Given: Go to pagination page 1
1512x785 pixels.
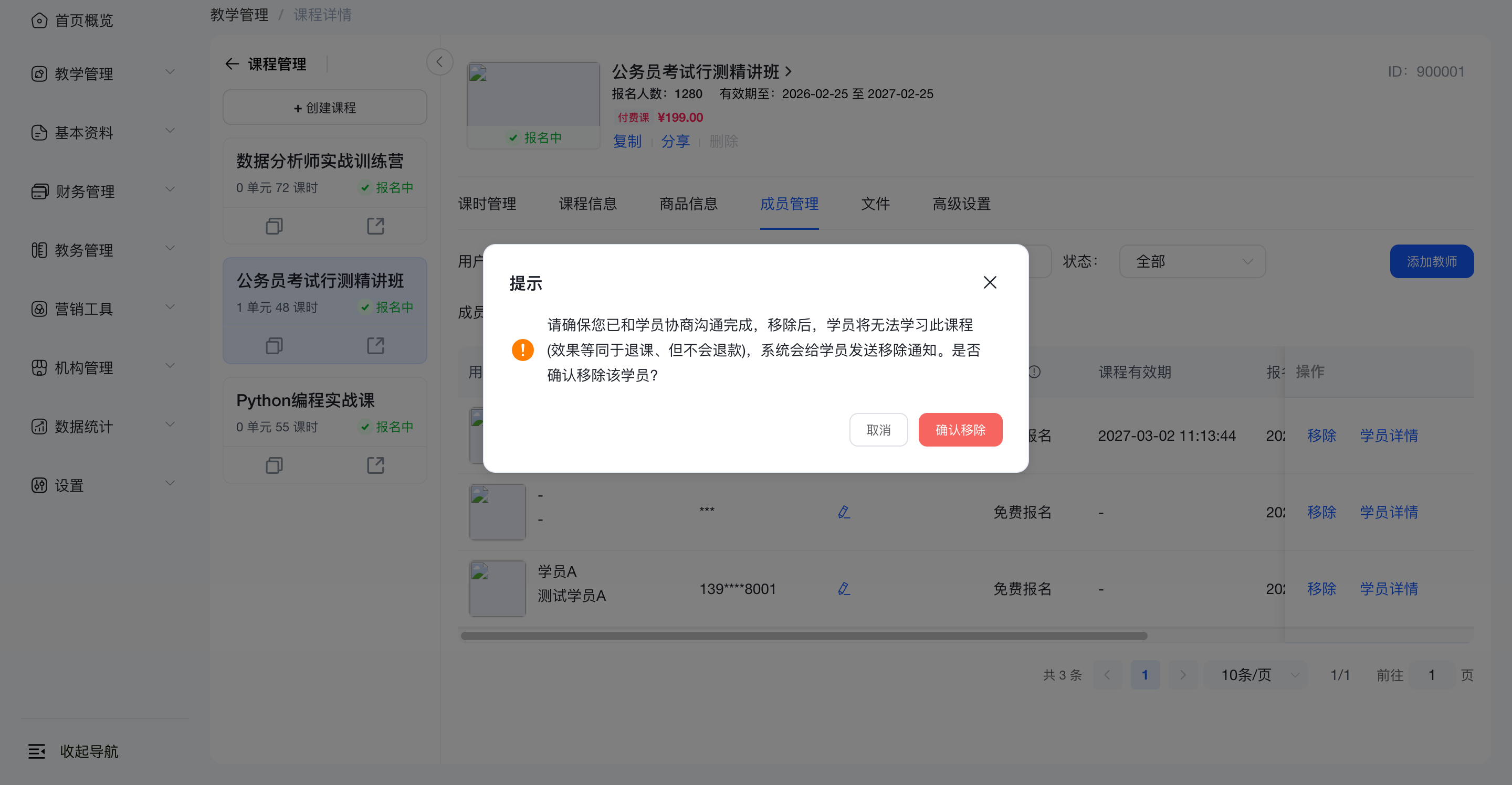Looking at the screenshot, I should 1144,675.
